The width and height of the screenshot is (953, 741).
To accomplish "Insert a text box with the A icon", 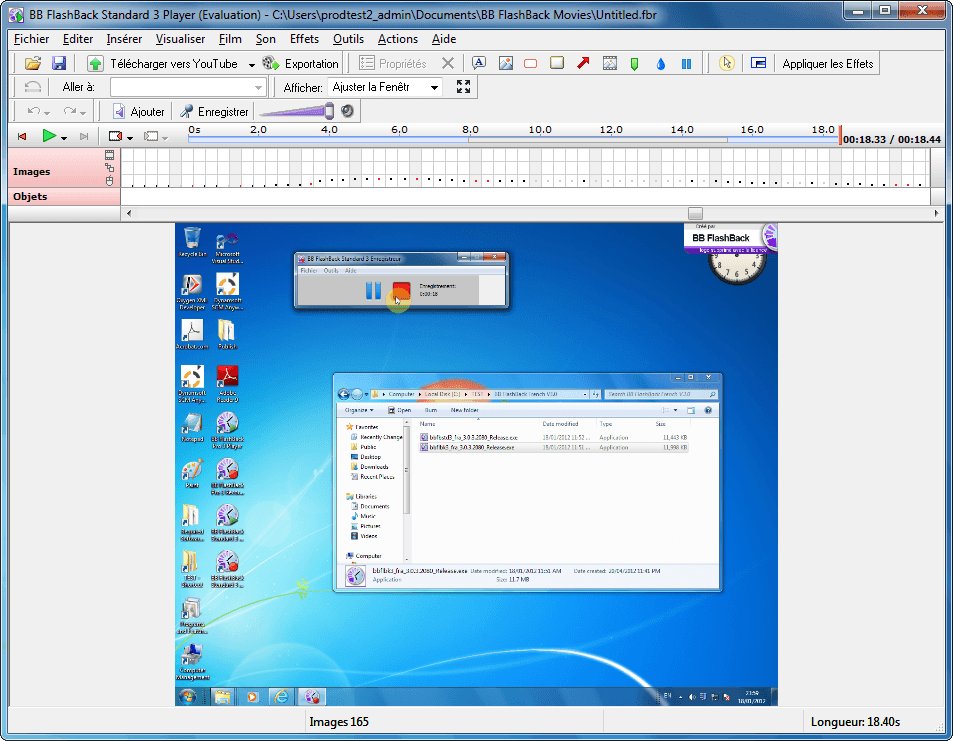I will coord(479,63).
